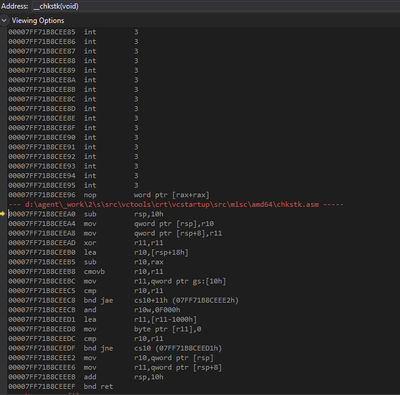This screenshot has height=395, width=400.
Task: Select address 00007FF71B8CEE90
Action: 42,137
